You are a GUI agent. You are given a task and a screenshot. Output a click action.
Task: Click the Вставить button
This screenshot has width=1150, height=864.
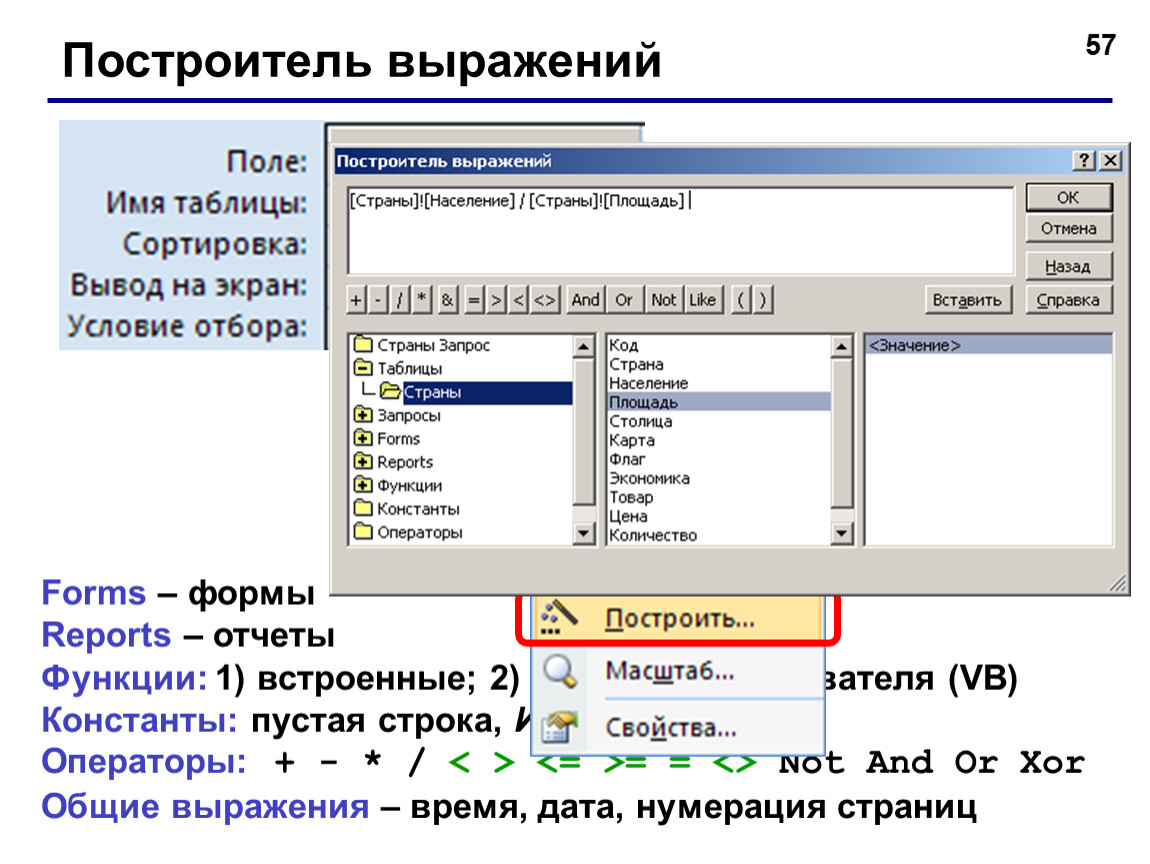(x=967, y=300)
